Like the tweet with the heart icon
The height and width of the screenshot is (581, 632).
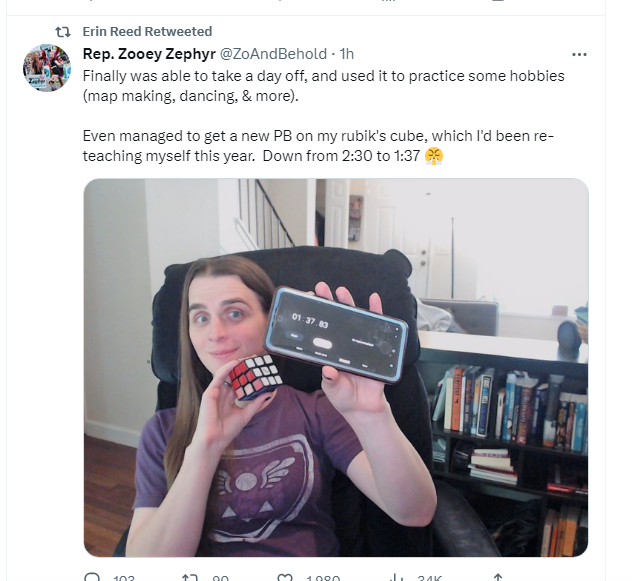285,577
